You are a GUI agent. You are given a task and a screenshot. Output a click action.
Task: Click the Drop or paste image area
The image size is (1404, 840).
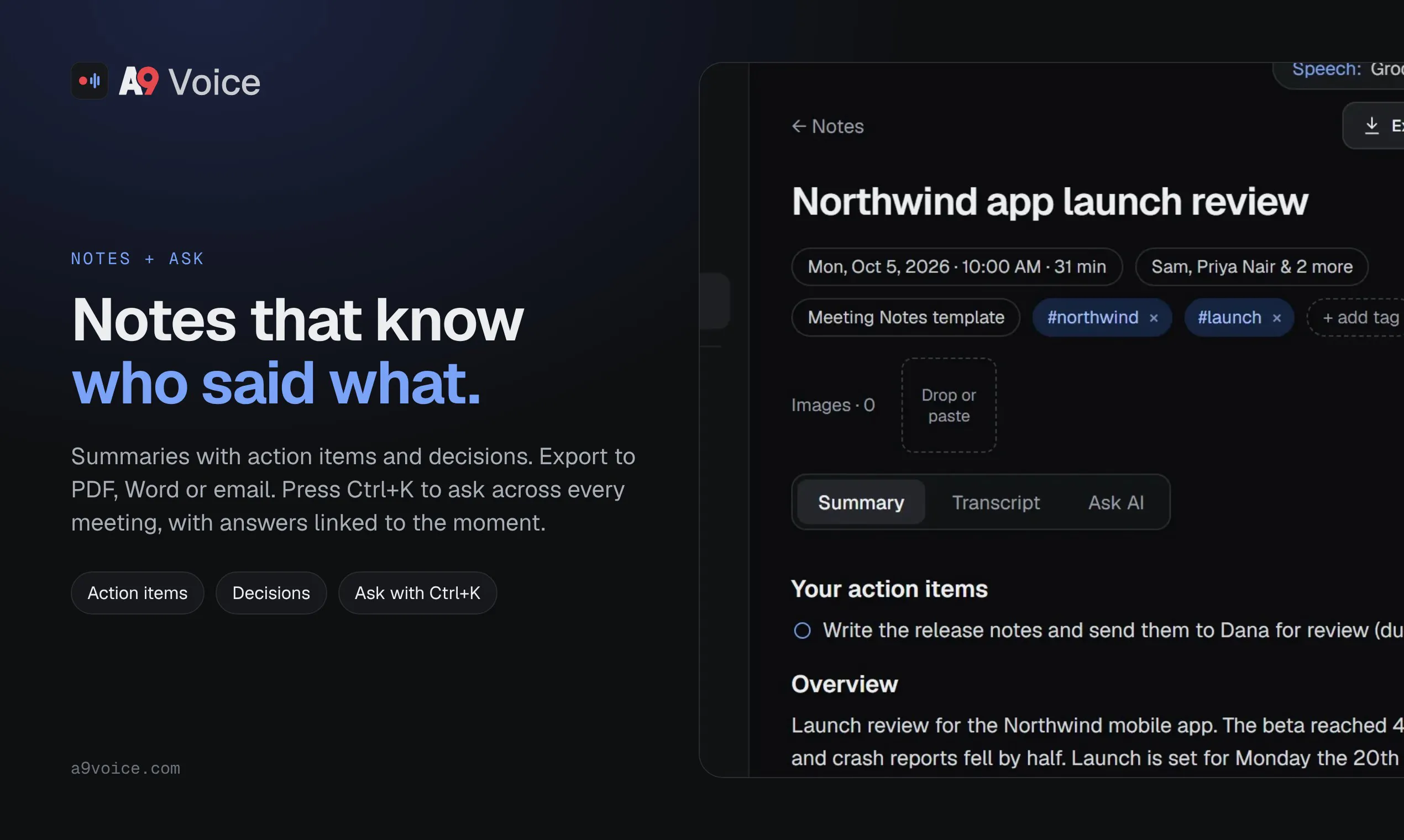click(949, 405)
